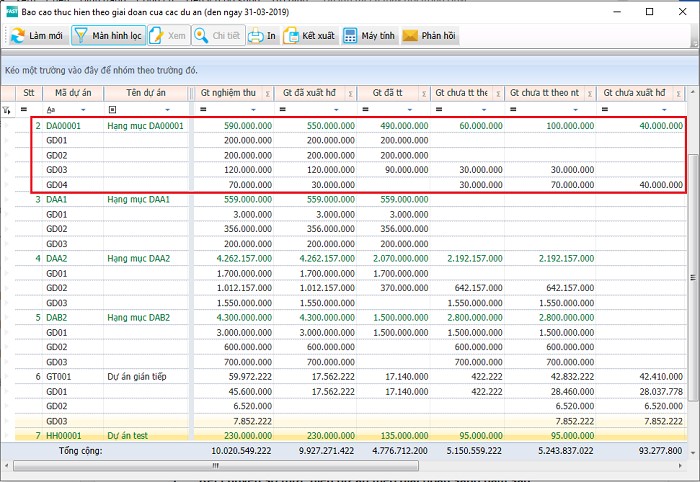700x482 pixels.
Task: Click the Hạng mục DAA2 project name cell
Action: click(138, 258)
